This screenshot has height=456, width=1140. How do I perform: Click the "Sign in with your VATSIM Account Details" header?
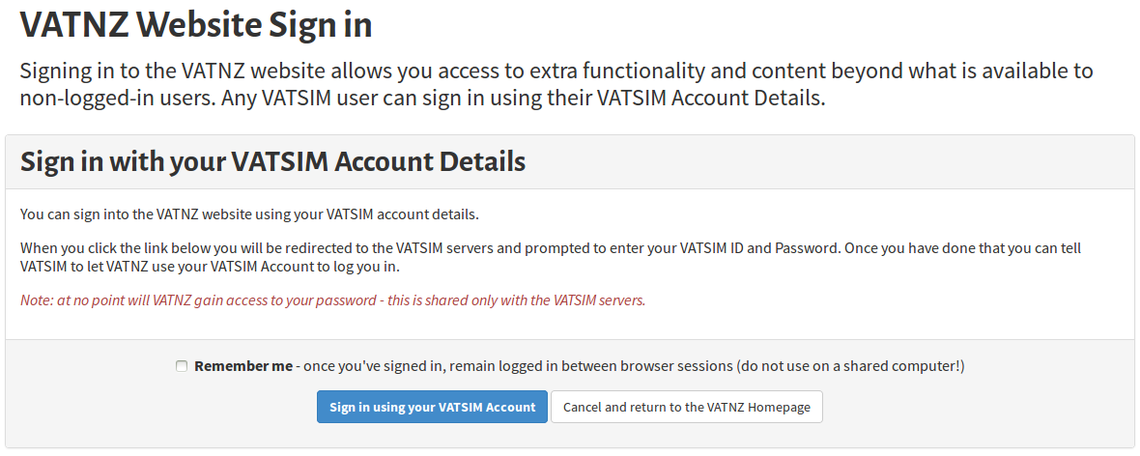coord(273,161)
